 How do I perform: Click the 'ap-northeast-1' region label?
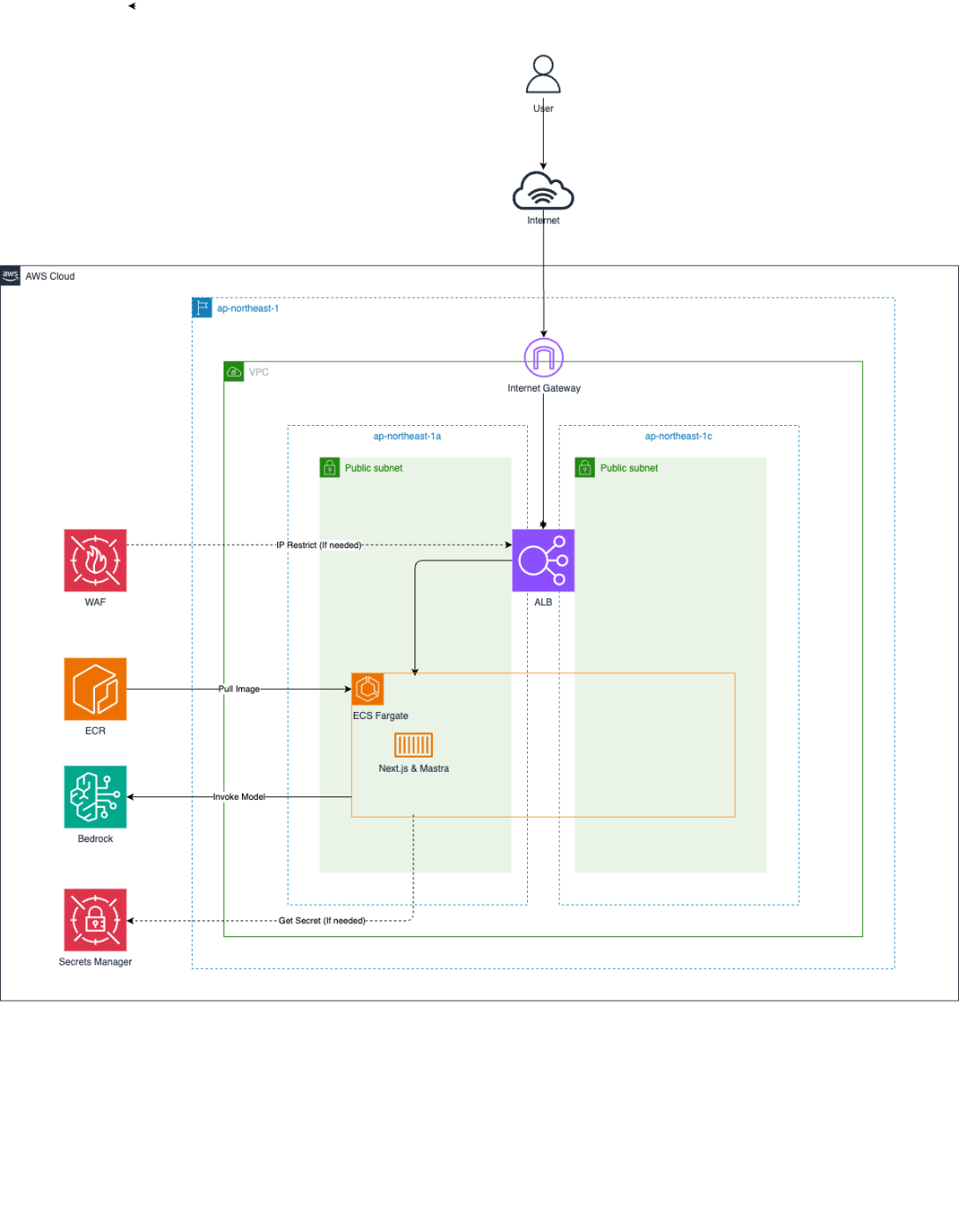[248, 309]
